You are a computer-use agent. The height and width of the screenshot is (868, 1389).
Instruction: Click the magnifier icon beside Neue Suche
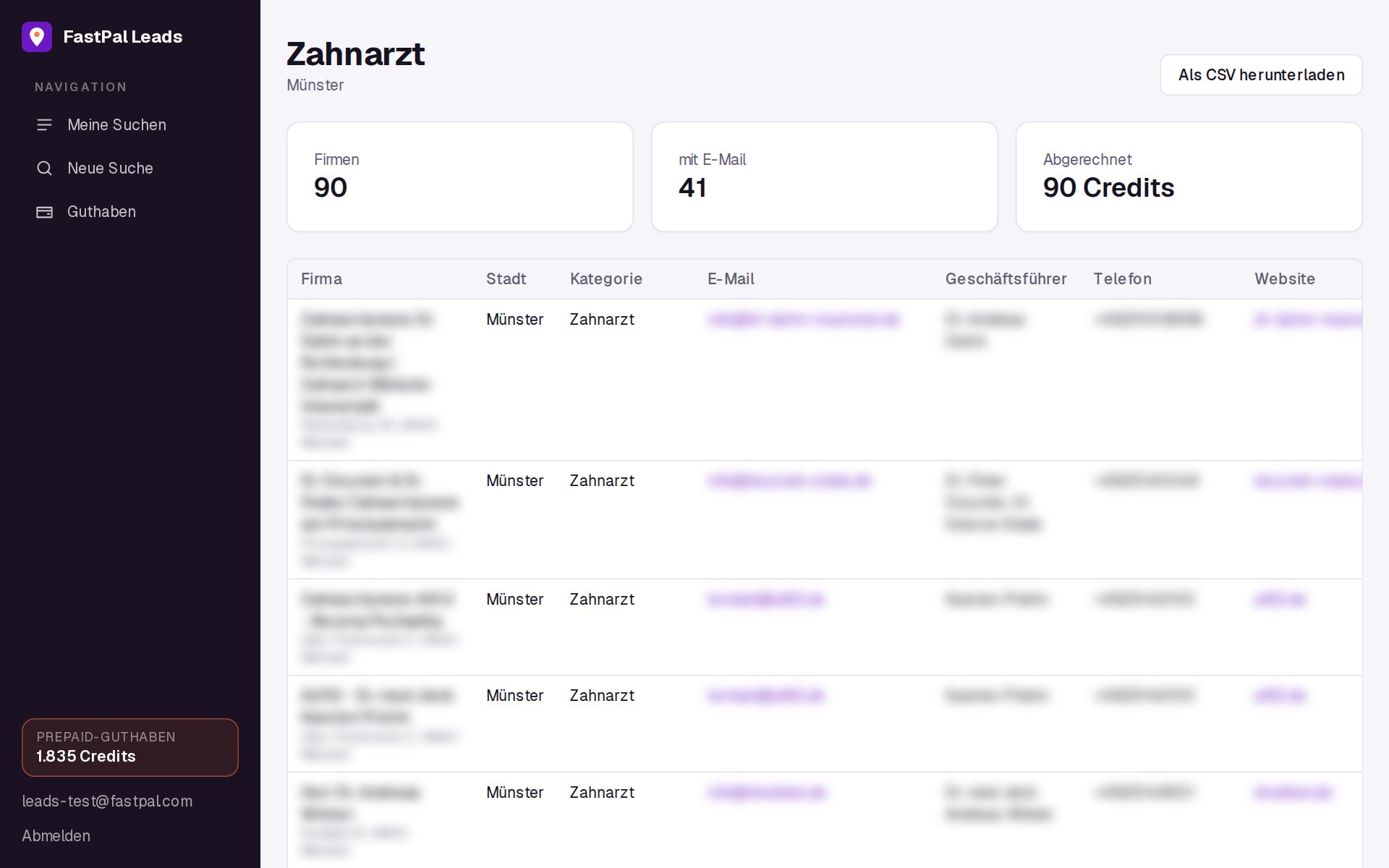click(44, 169)
